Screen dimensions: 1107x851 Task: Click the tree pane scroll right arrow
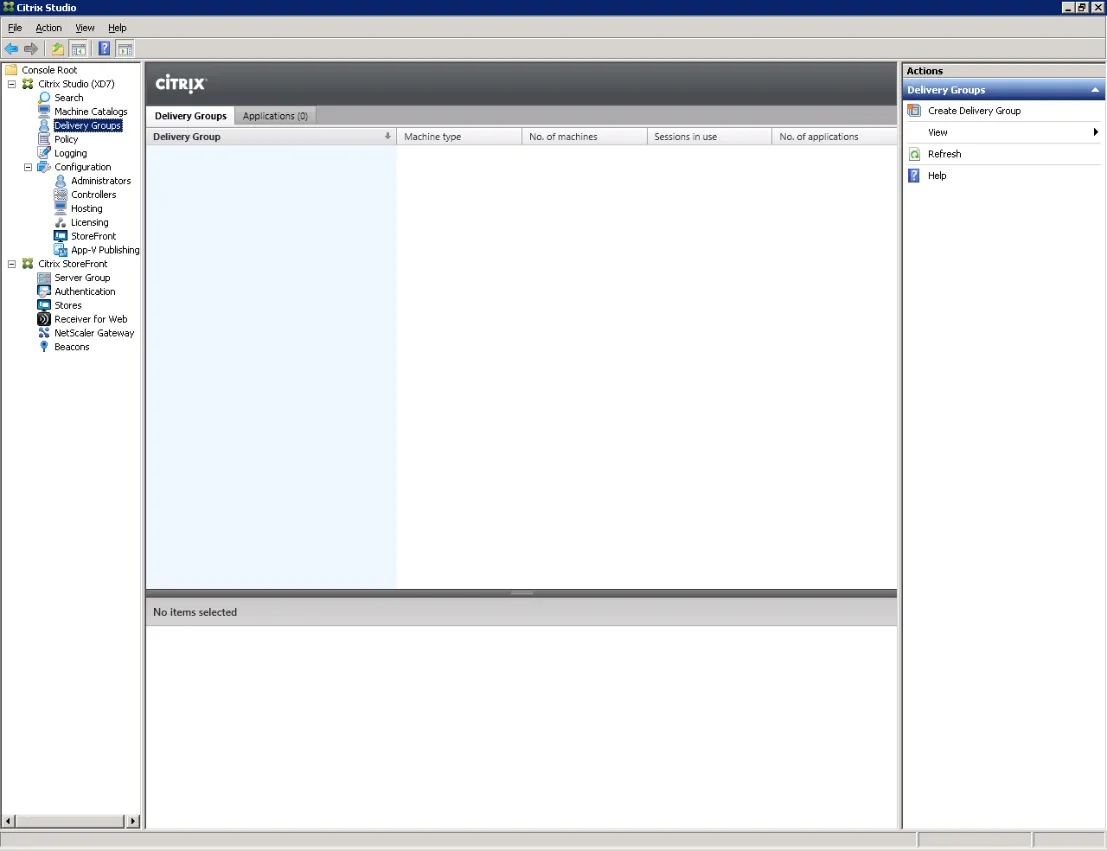tap(133, 821)
